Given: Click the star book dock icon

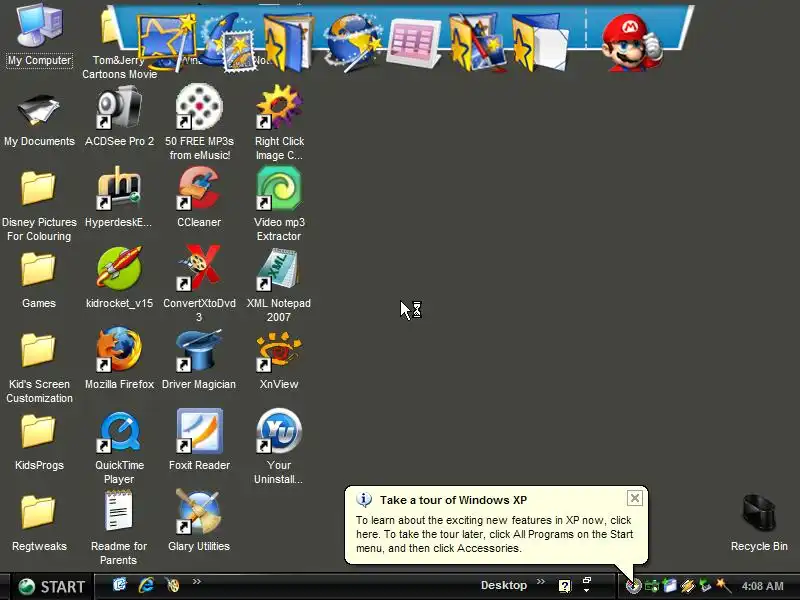Looking at the screenshot, I should point(288,43).
